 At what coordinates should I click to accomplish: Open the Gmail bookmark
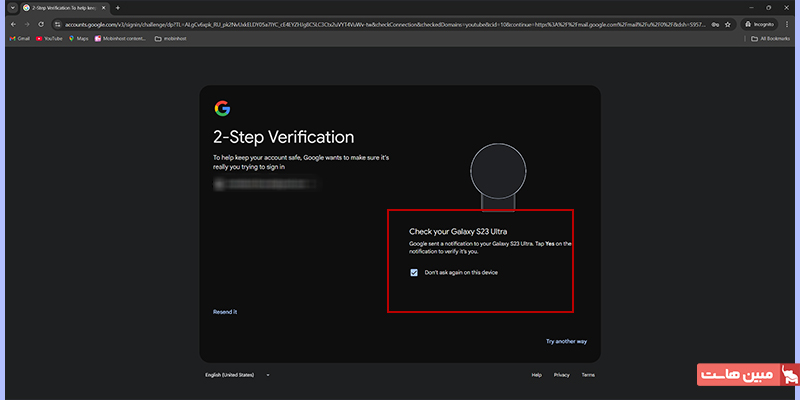19,38
